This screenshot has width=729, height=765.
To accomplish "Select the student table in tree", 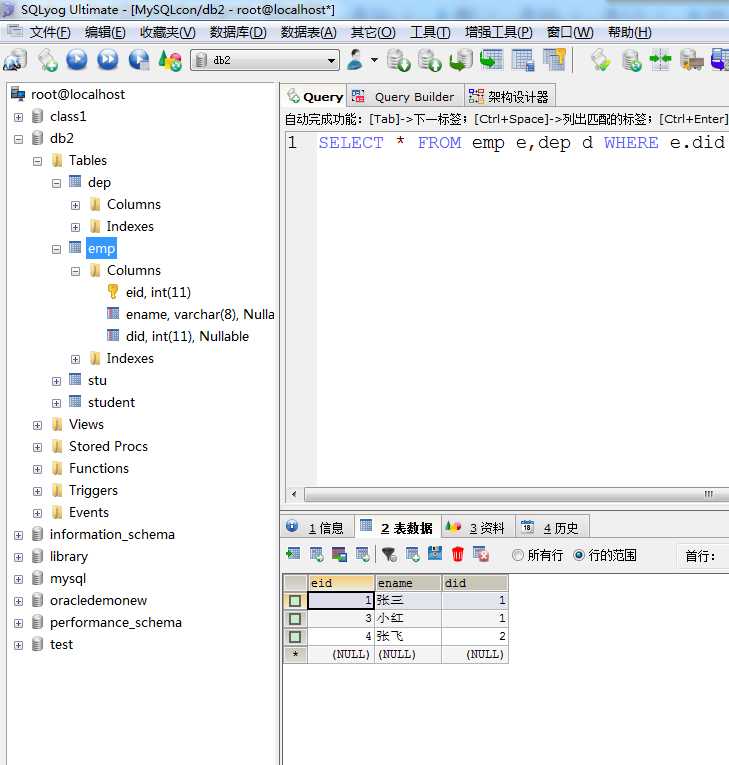I will (x=111, y=403).
